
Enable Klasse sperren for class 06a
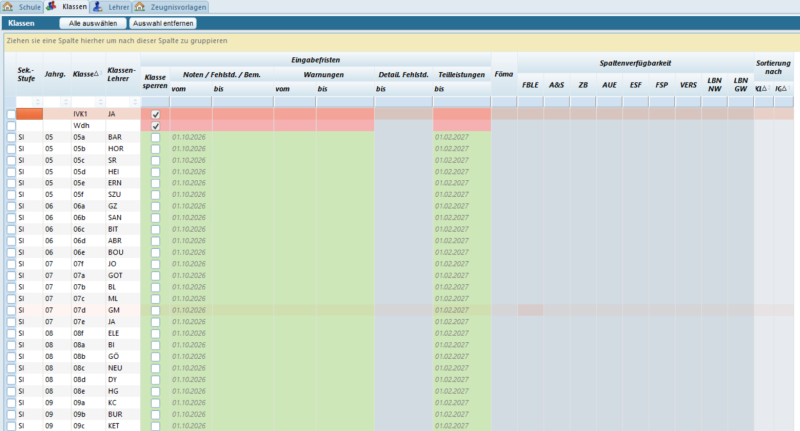[156, 207]
